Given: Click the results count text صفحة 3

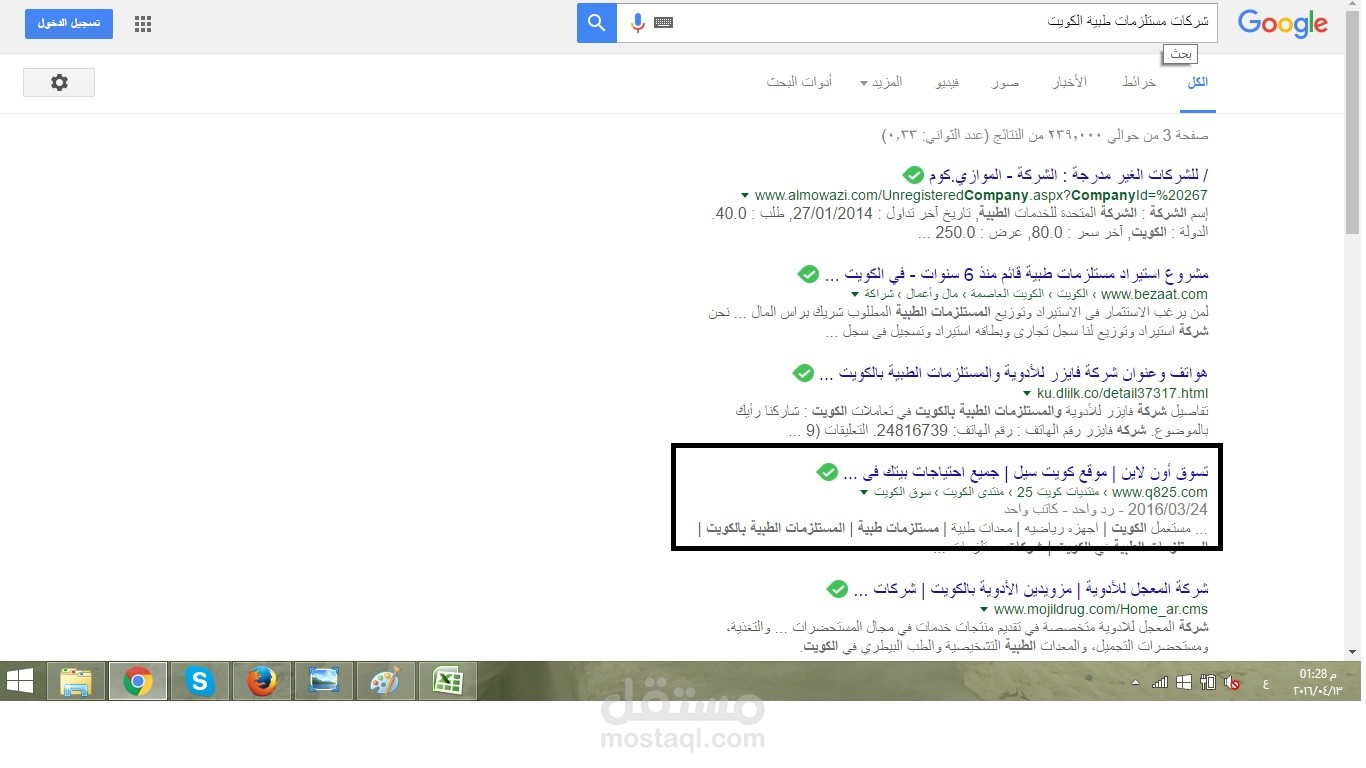Looking at the screenshot, I should coord(1045,135).
